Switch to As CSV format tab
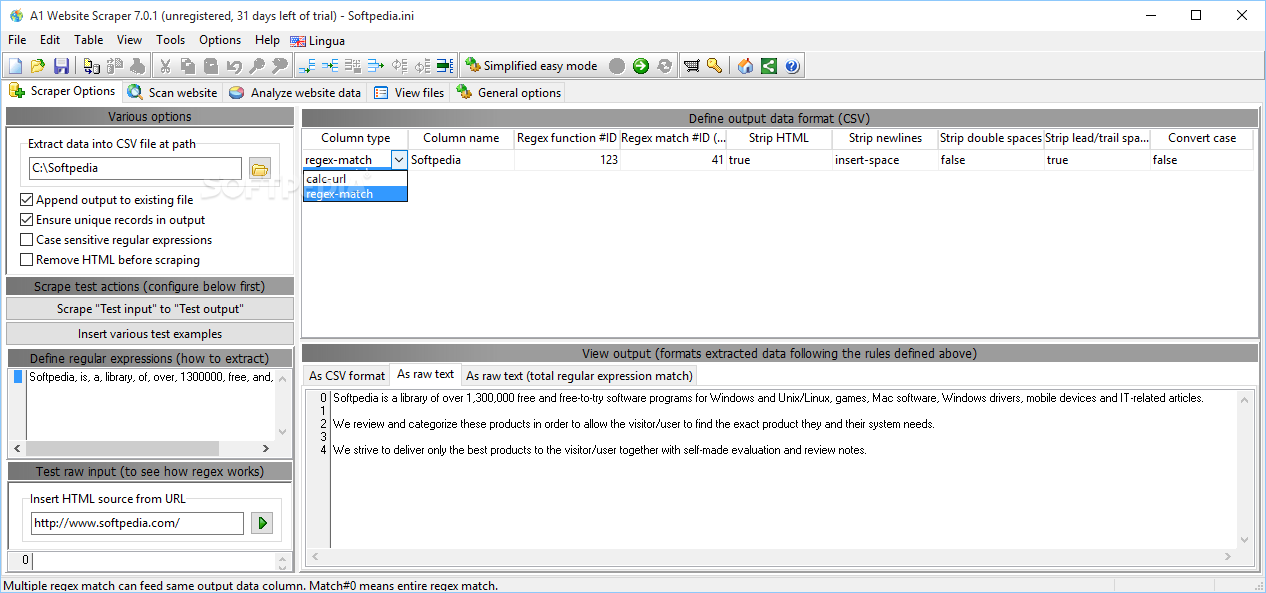Screen dimensions: 1266x593 coord(347,376)
